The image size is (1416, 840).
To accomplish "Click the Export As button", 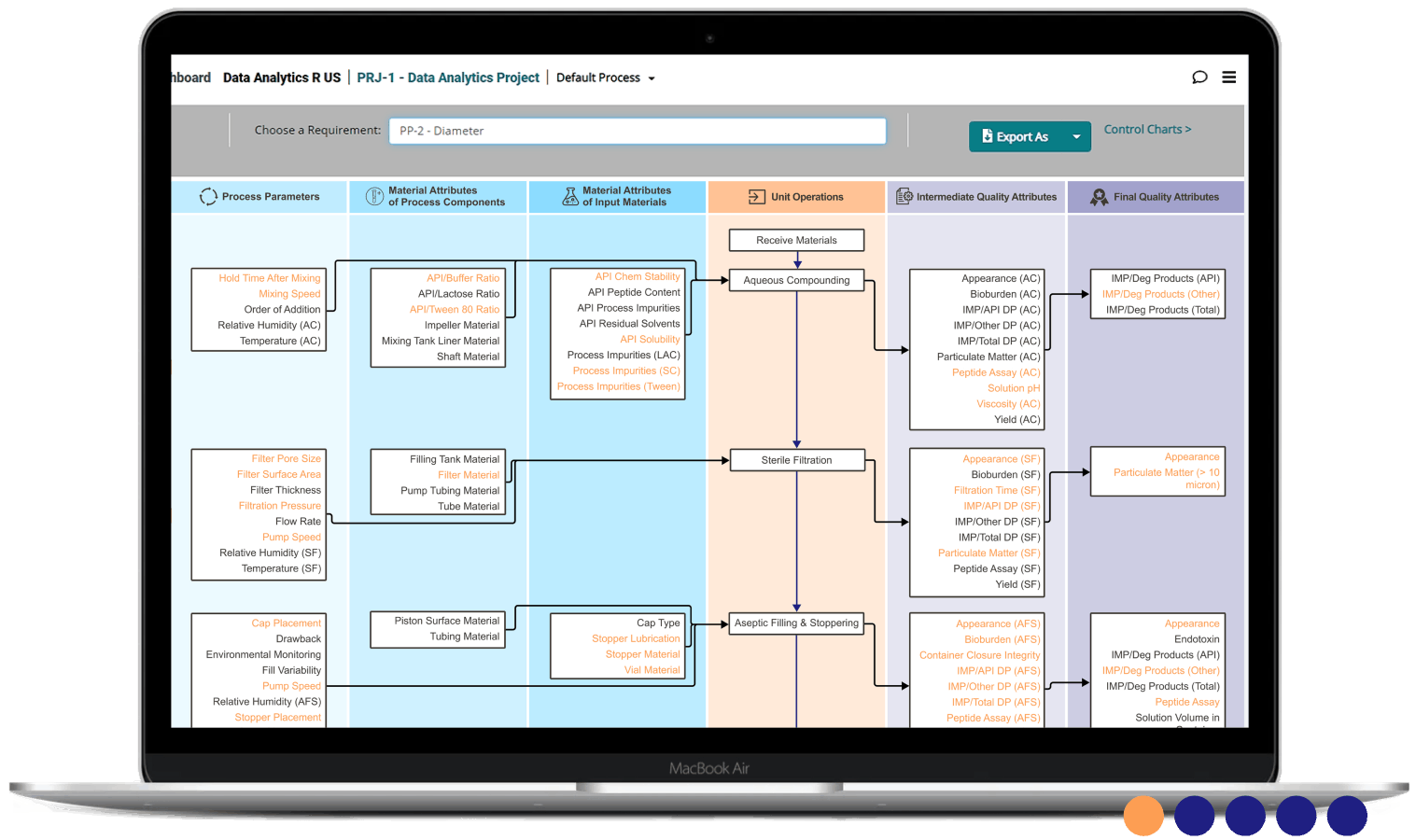I will click(x=1016, y=137).
